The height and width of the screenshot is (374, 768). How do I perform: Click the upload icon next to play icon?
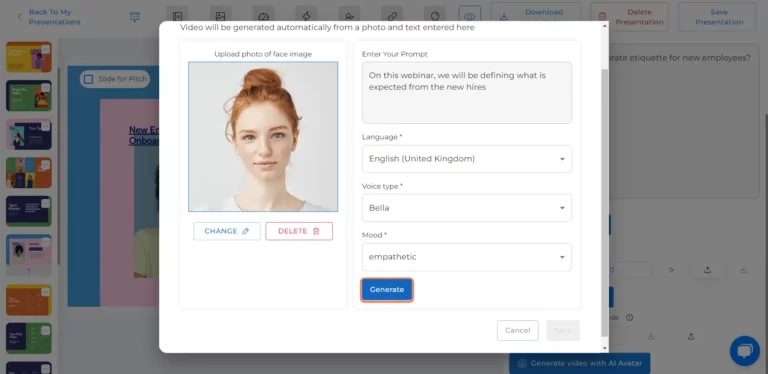(x=707, y=270)
